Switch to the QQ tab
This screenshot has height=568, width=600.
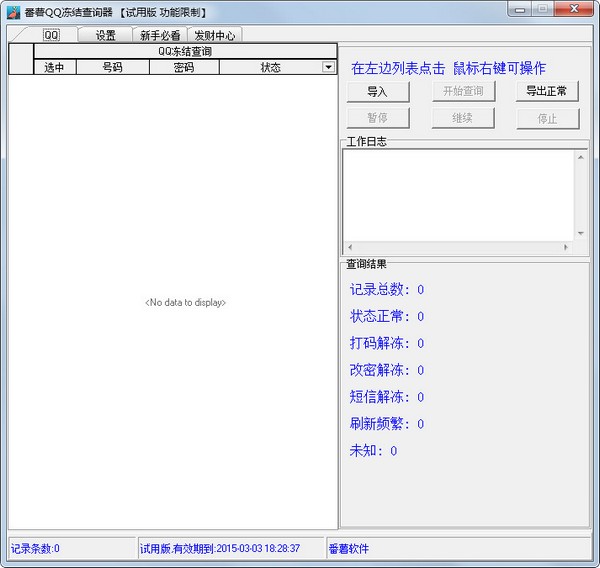(x=51, y=34)
